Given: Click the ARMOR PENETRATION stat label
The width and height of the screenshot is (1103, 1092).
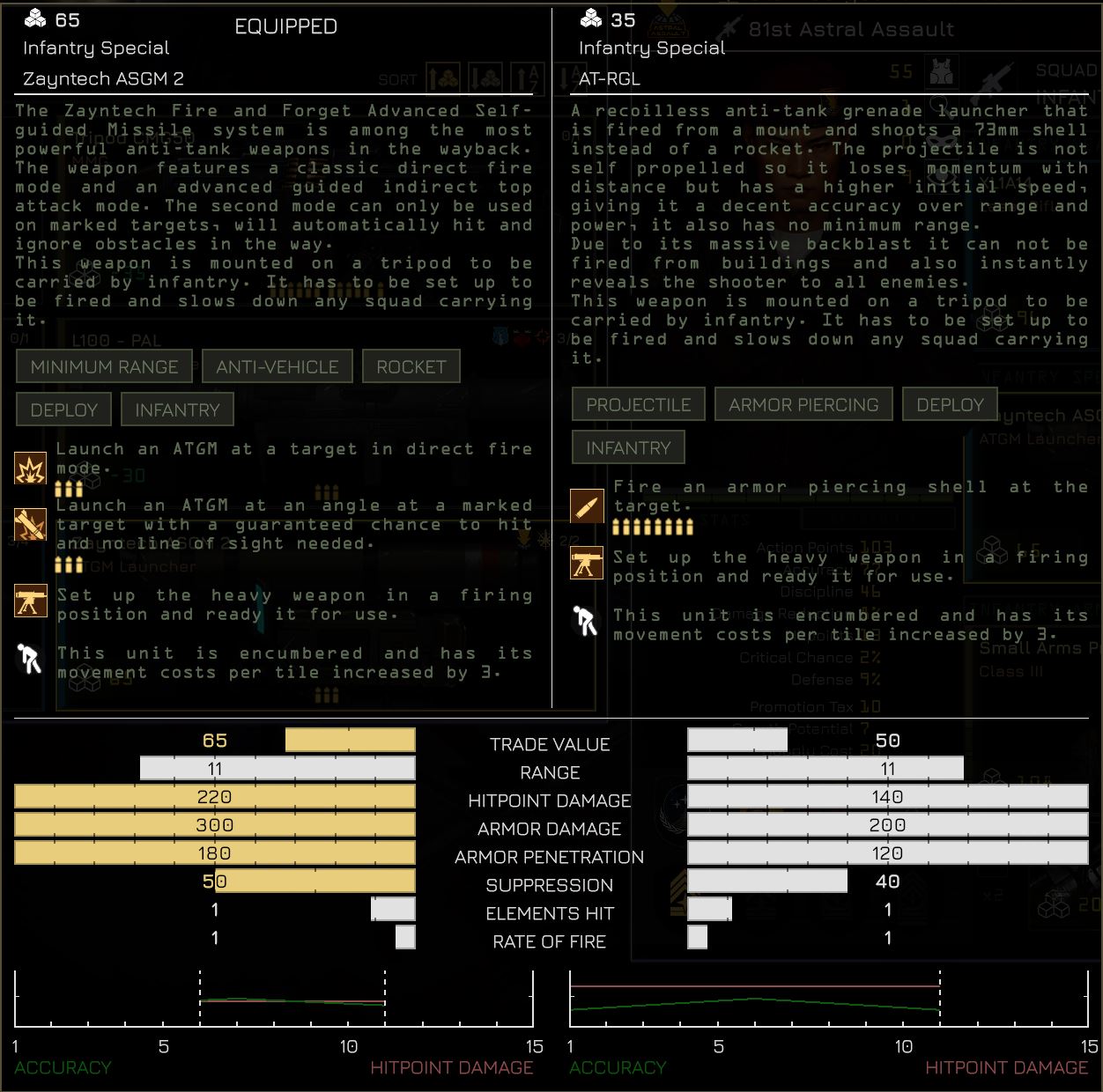Looking at the screenshot, I should pos(550,857).
